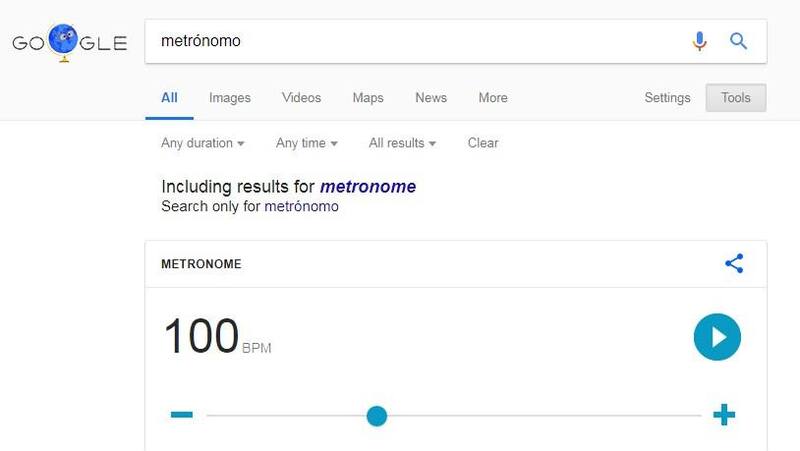Expand the All results dropdown
Image resolution: width=800 pixels, height=451 pixels.
(402, 143)
